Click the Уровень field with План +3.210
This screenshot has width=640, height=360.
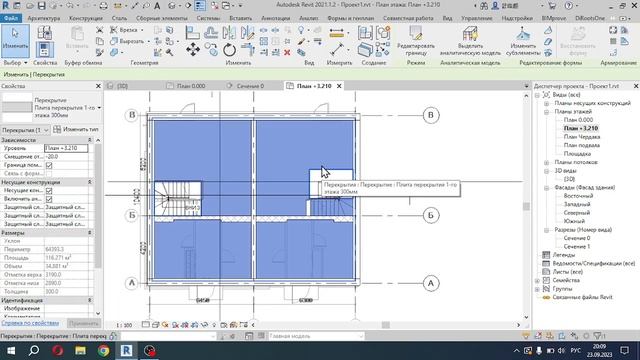[66, 149]
